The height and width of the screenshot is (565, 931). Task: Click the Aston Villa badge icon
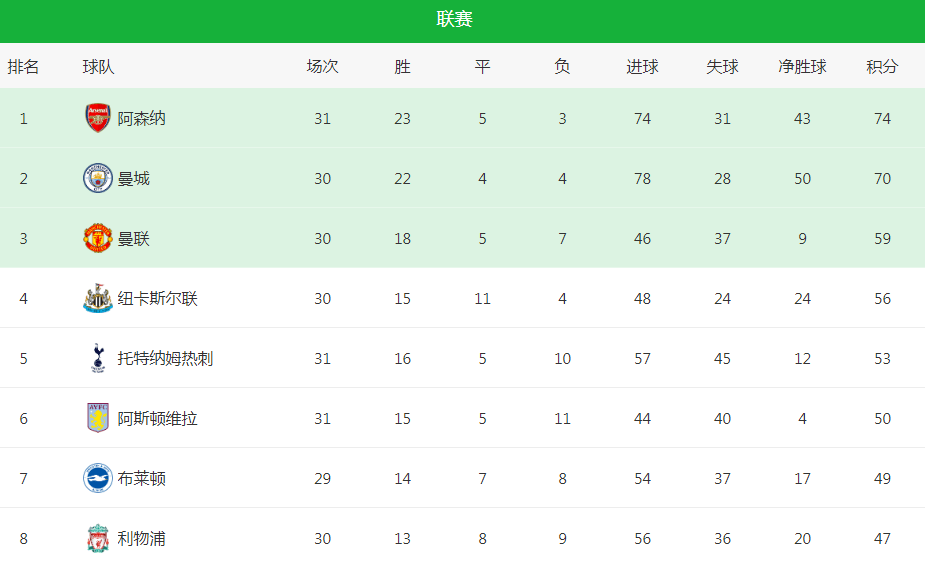coord(97,418)
